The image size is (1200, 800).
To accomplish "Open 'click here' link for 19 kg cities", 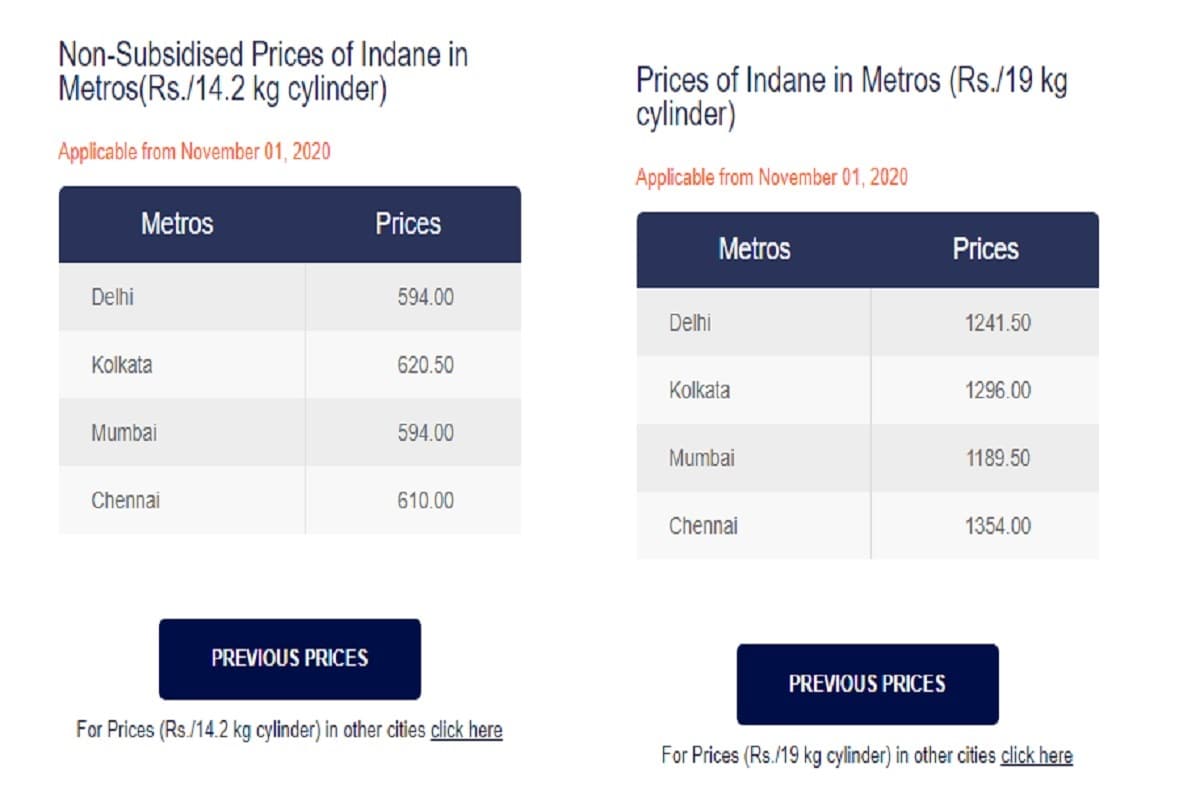I will click(1036, 756).
